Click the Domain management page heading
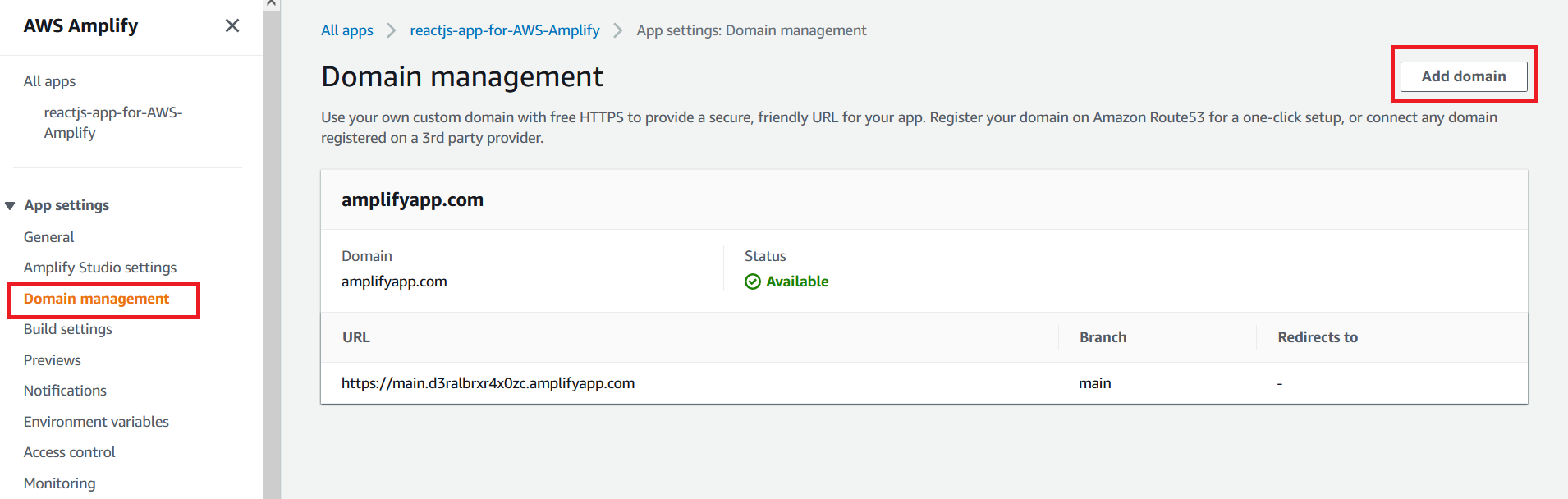The image size is (1568, 499). click(x=462, y=76)
